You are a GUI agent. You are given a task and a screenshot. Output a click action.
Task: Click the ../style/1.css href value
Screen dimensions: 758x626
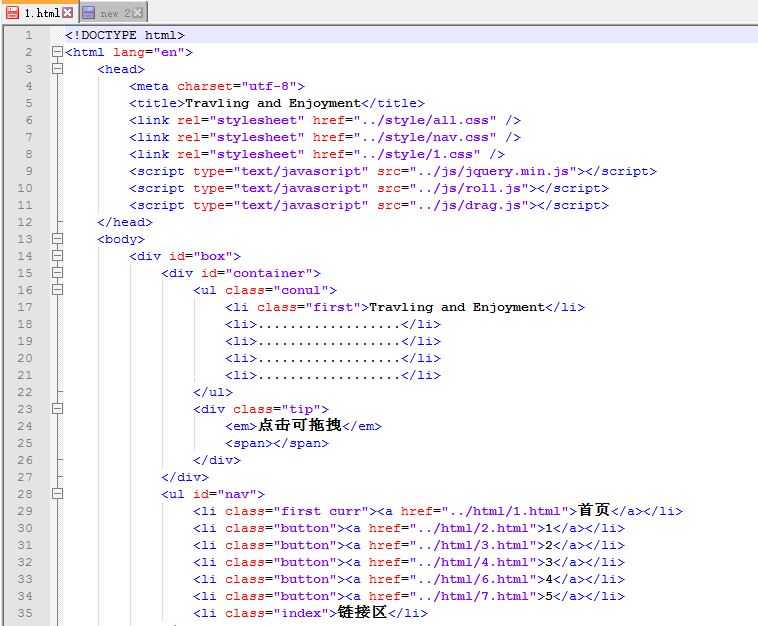click(417, 154)
